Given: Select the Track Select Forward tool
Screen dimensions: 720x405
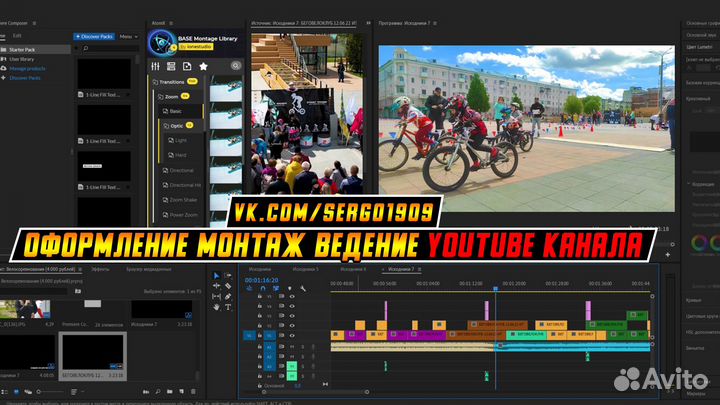Looking at the screenshot, I should pyautogui.click(x=228, y=275).
